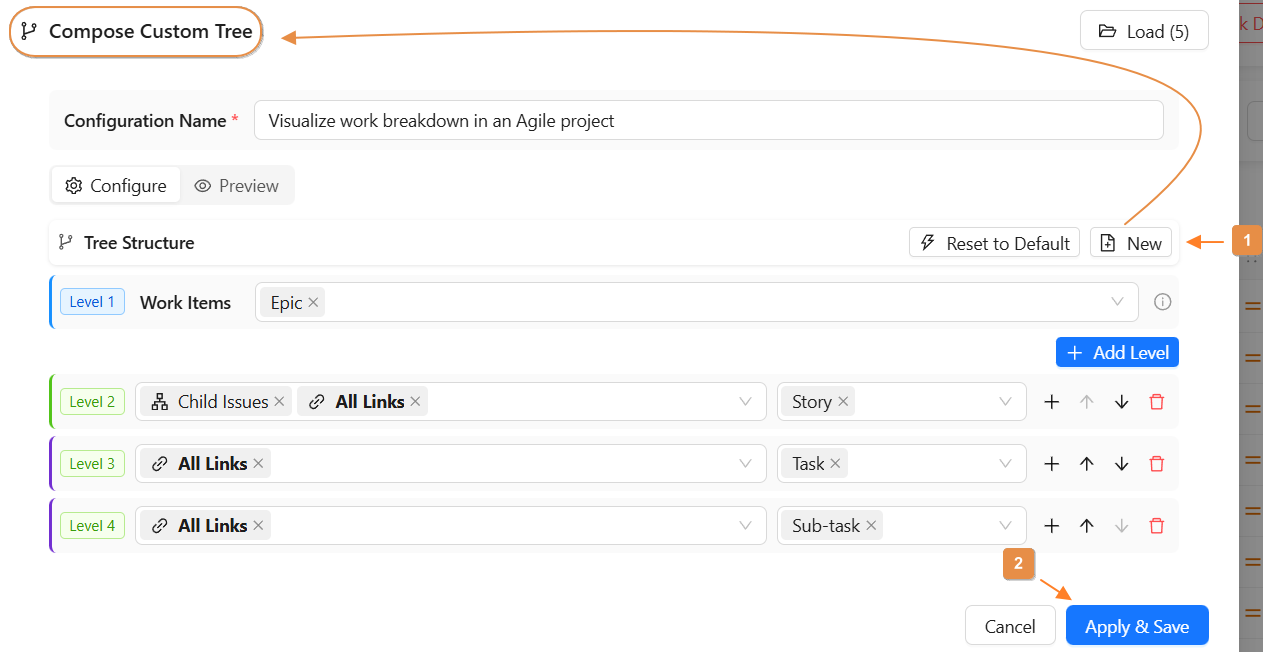Remove the Story tag in Level 2
The image size is (1263, 652).
[x=843, y=402]
